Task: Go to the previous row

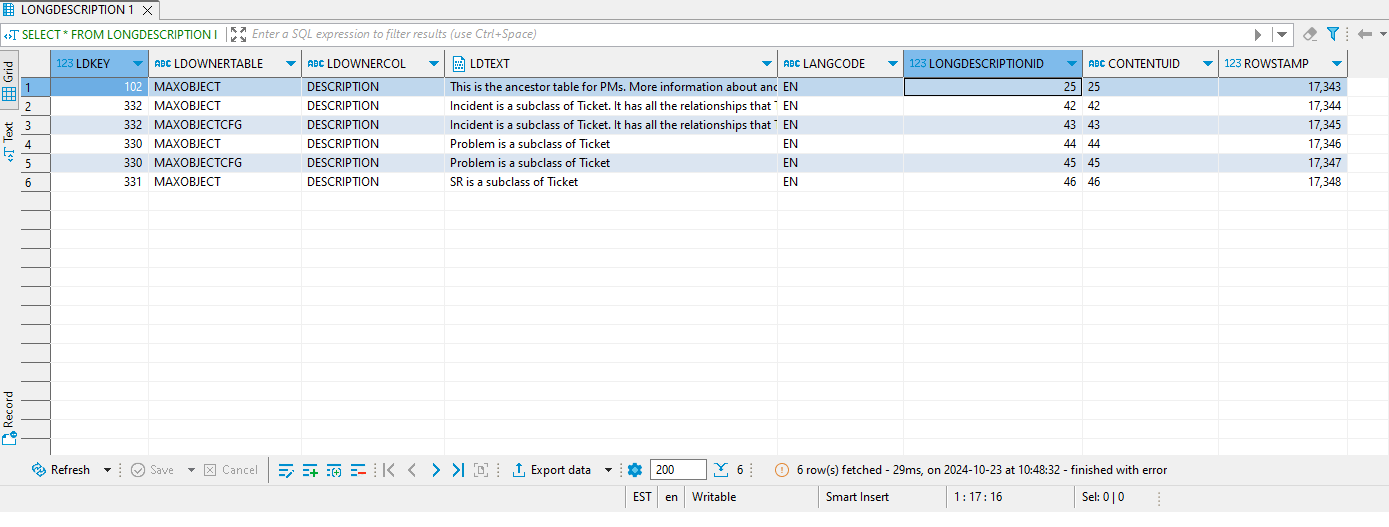Action: 412,470
